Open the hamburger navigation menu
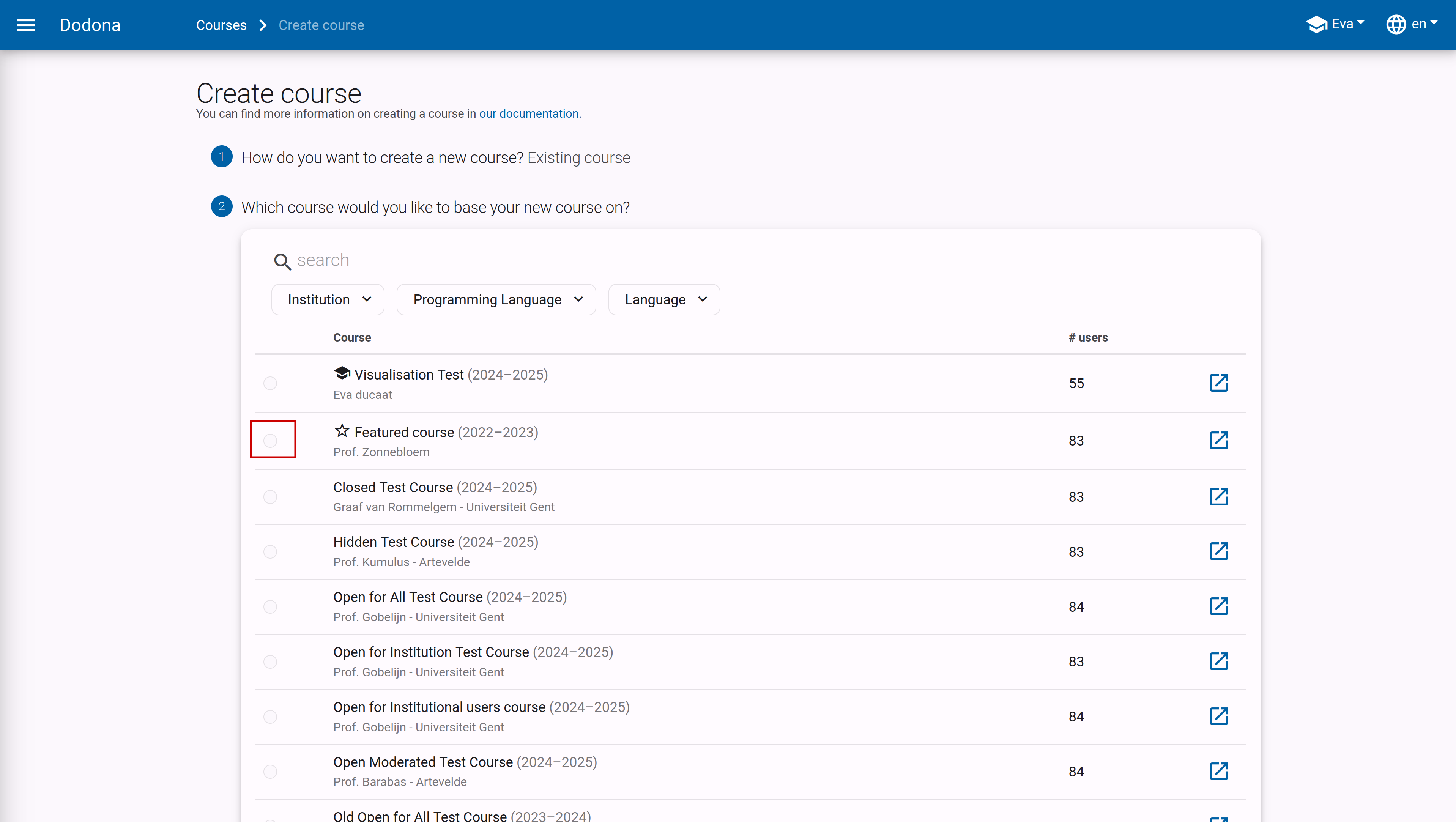 click(x=25, y=25)
